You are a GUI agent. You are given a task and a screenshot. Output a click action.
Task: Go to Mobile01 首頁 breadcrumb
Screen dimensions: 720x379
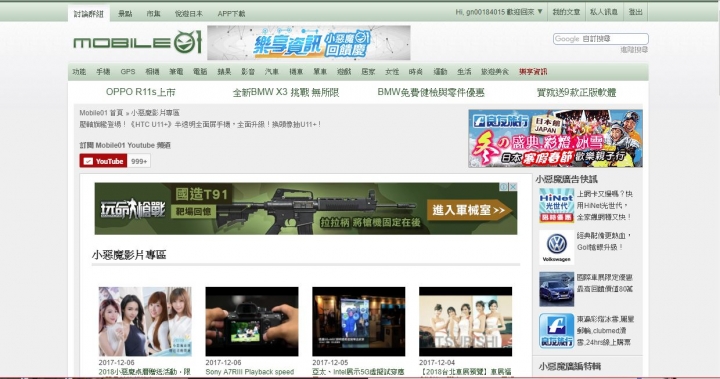click(x=101, y=113)
